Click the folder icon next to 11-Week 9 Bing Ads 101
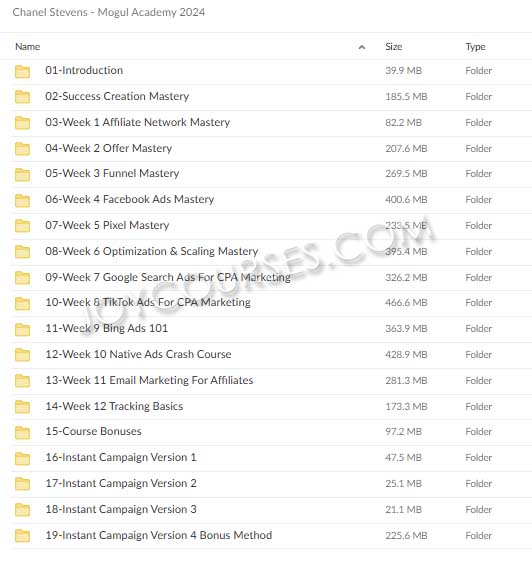532x572 pixels. [x=22, y=329]
